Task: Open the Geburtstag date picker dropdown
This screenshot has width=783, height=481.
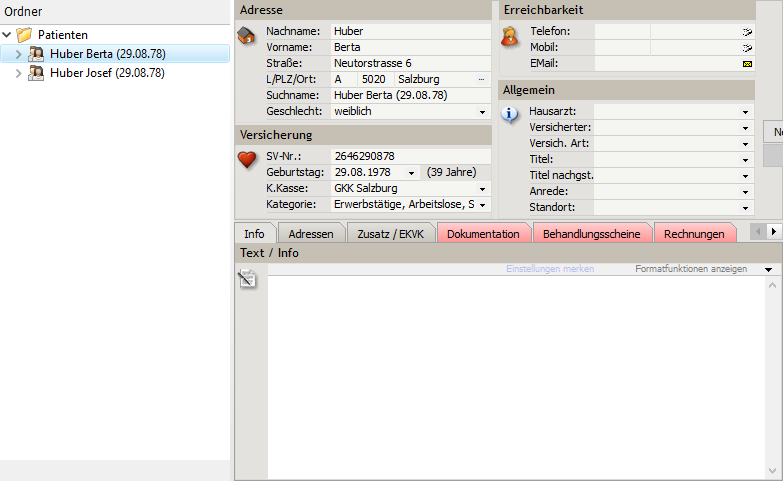Action: tap(411, 173)
